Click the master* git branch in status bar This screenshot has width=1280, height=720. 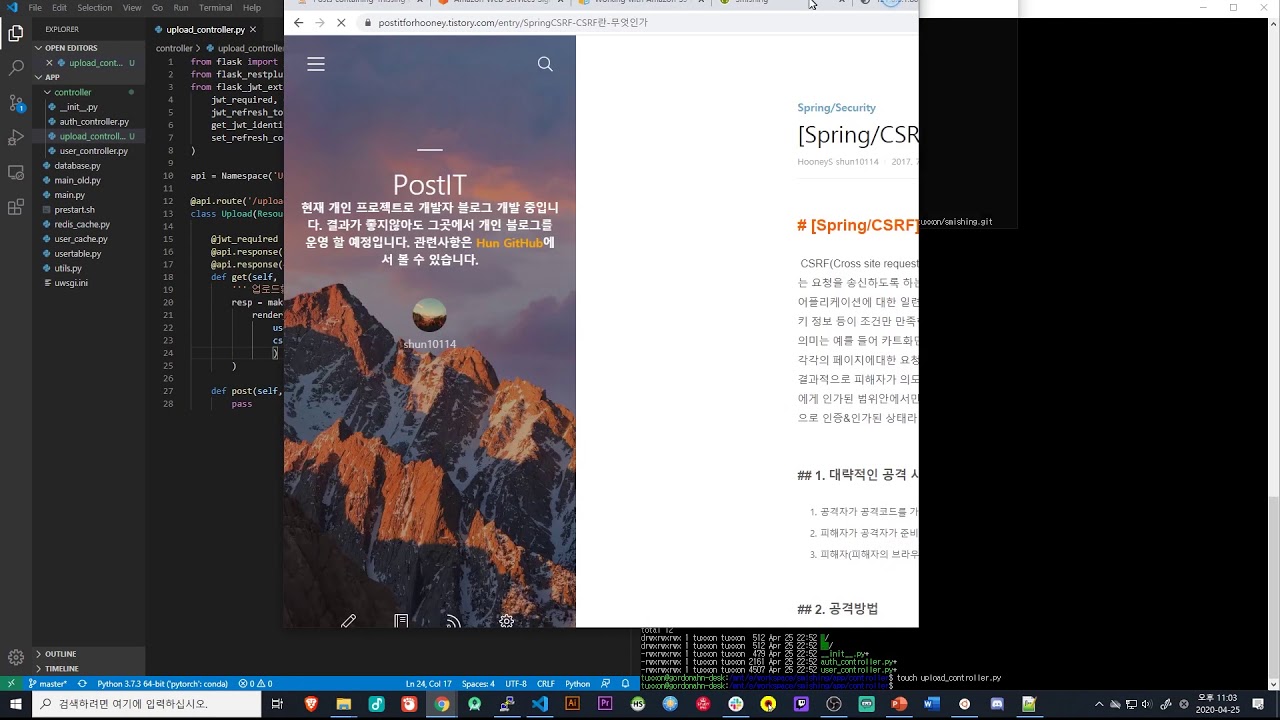[48, 684]
